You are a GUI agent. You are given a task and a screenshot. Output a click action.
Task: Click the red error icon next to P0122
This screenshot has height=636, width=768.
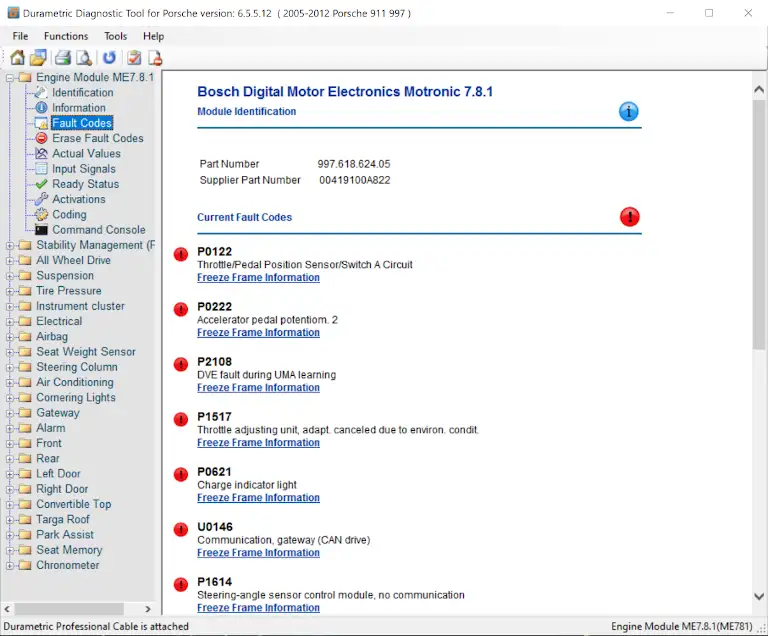pos(181,255)
